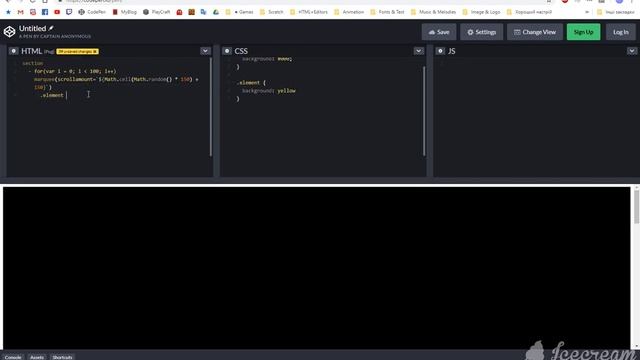This screenshot has width=640, height=360.
Task: Click the CodePen logo icon
Action: 9,32
